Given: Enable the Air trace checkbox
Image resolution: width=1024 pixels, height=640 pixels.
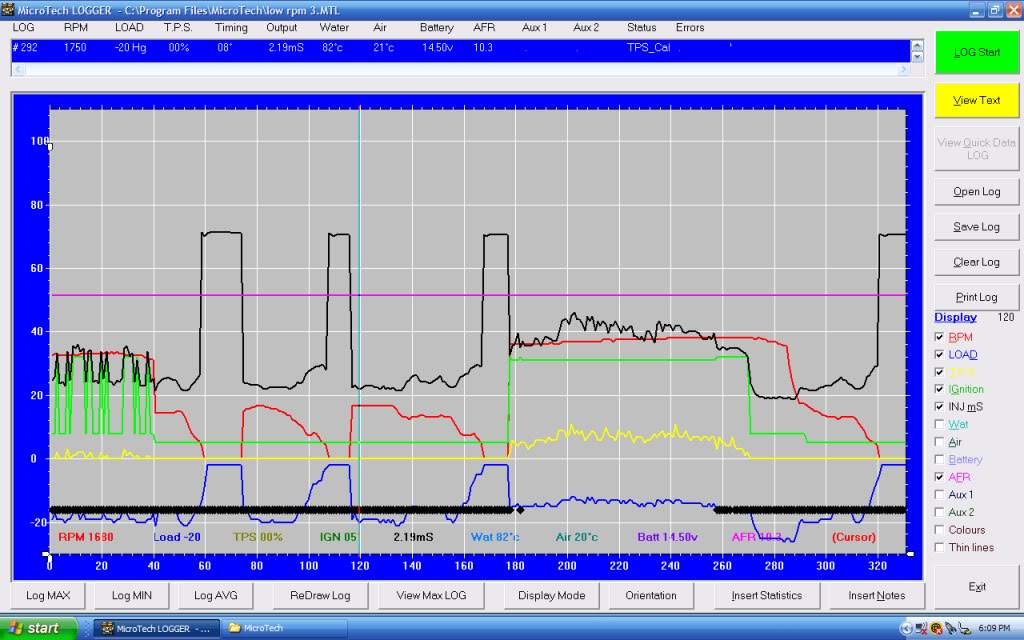Looking at the screenshot, I should [x=939, y=442].
